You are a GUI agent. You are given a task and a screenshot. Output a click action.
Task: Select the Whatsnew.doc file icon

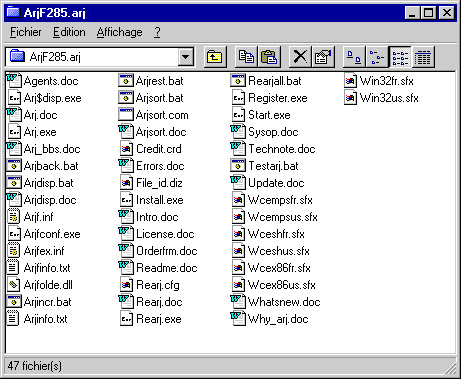click(x=238, y=302)
